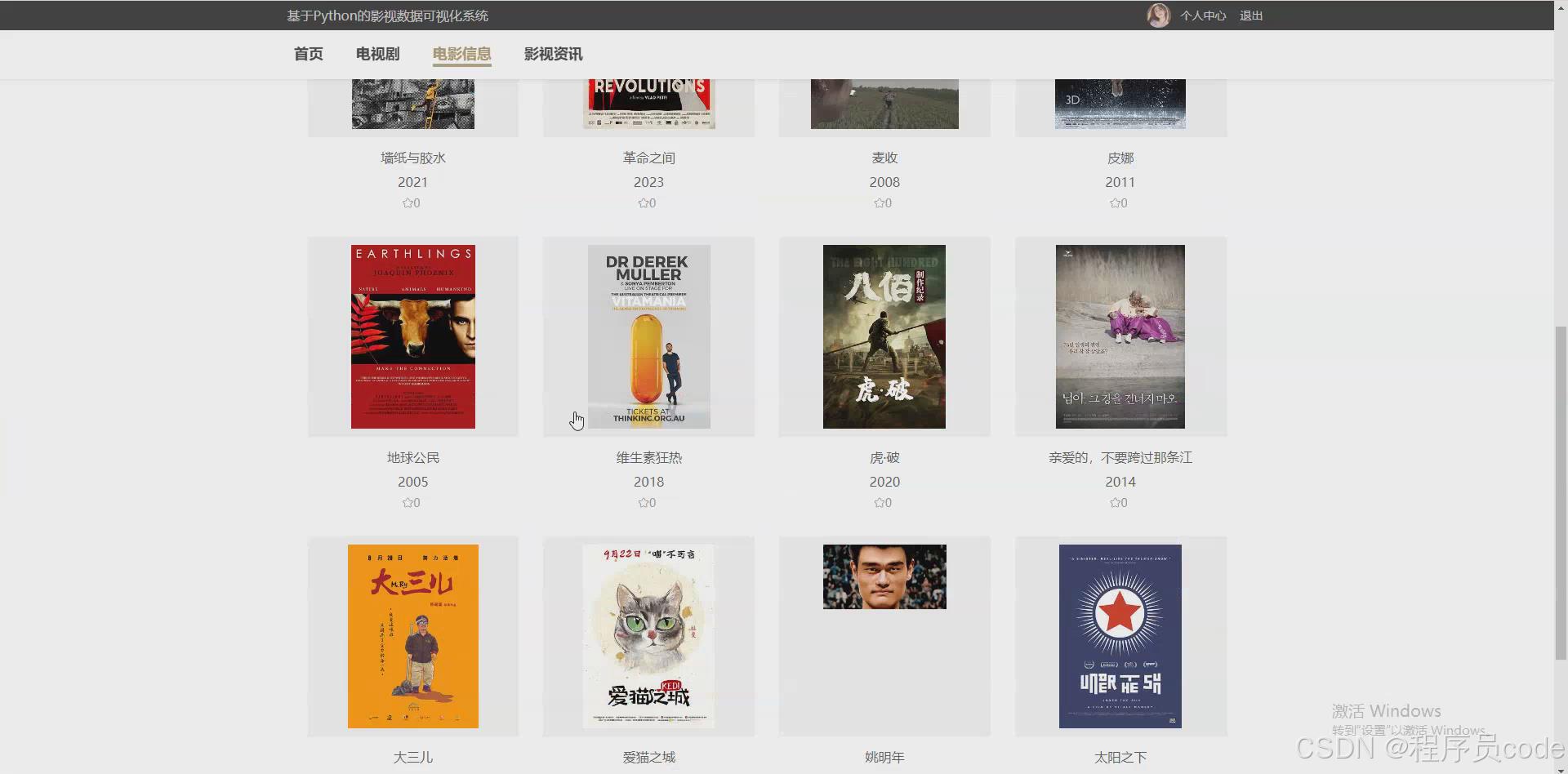Open the 影视资讯 tab
Image resolution: width=1568 pixels, height=774 pixels.
pos(553,54)
